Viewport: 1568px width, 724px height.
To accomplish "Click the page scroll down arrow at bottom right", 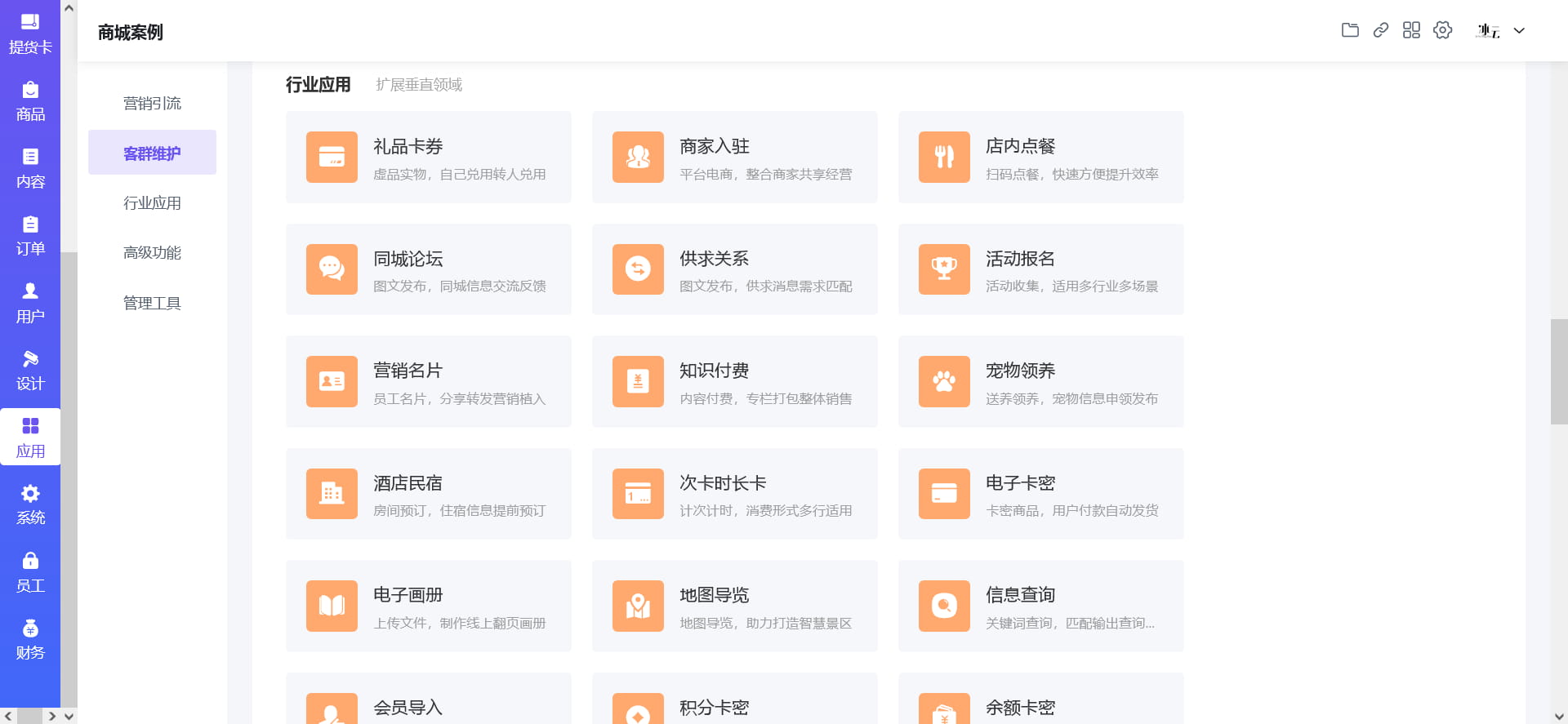I will [1559, 717].
